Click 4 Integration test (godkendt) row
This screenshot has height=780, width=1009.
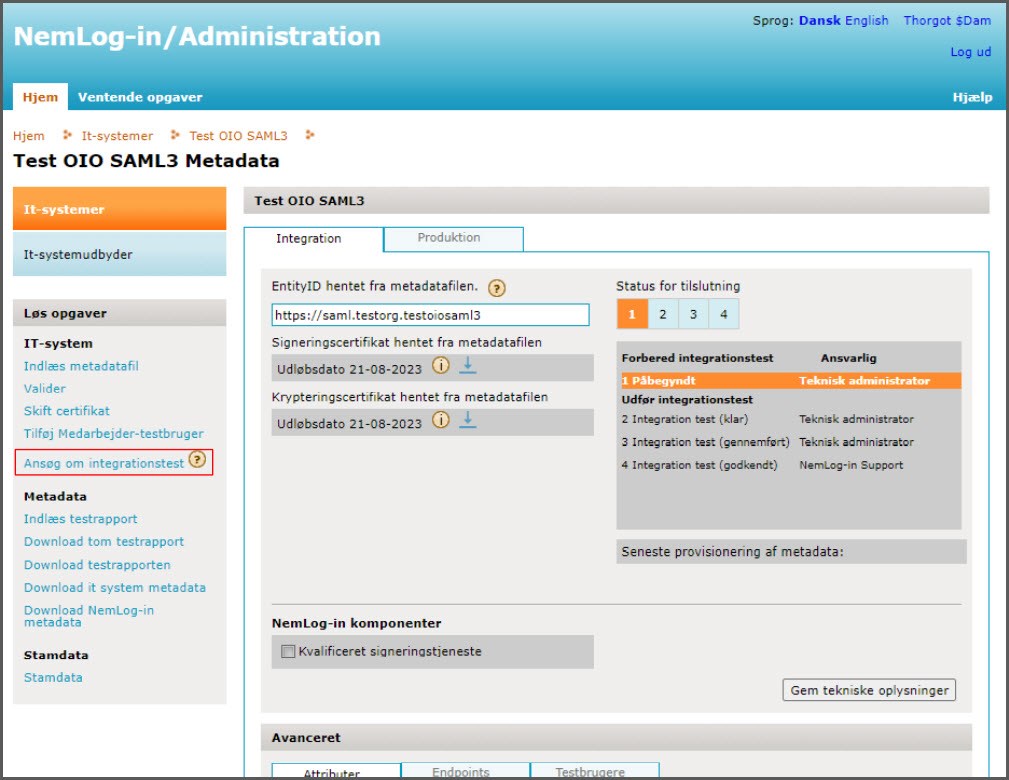[790, 465]
